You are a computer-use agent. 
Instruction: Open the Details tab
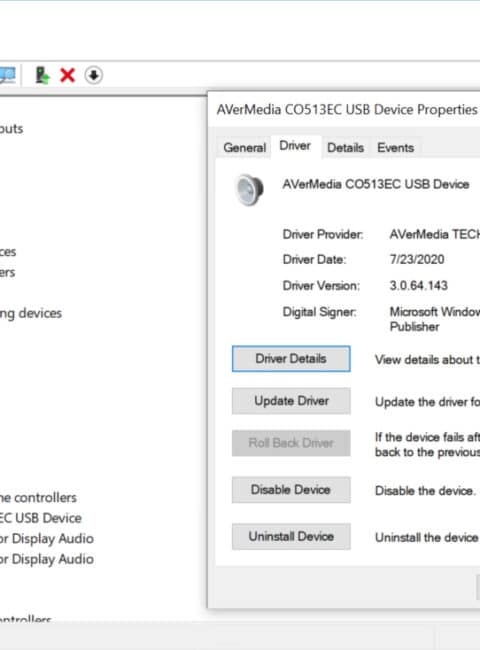pos(345,148)
